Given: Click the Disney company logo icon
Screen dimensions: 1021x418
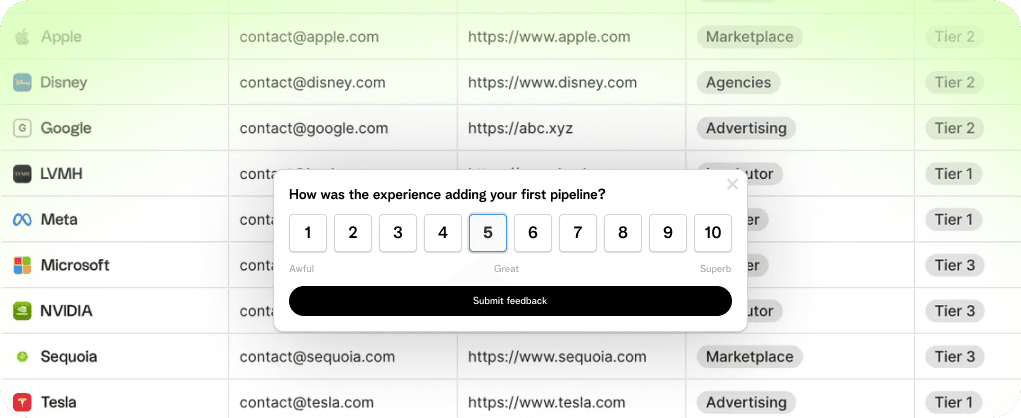Looking at the screenshot, I should (x=22, y=83).
